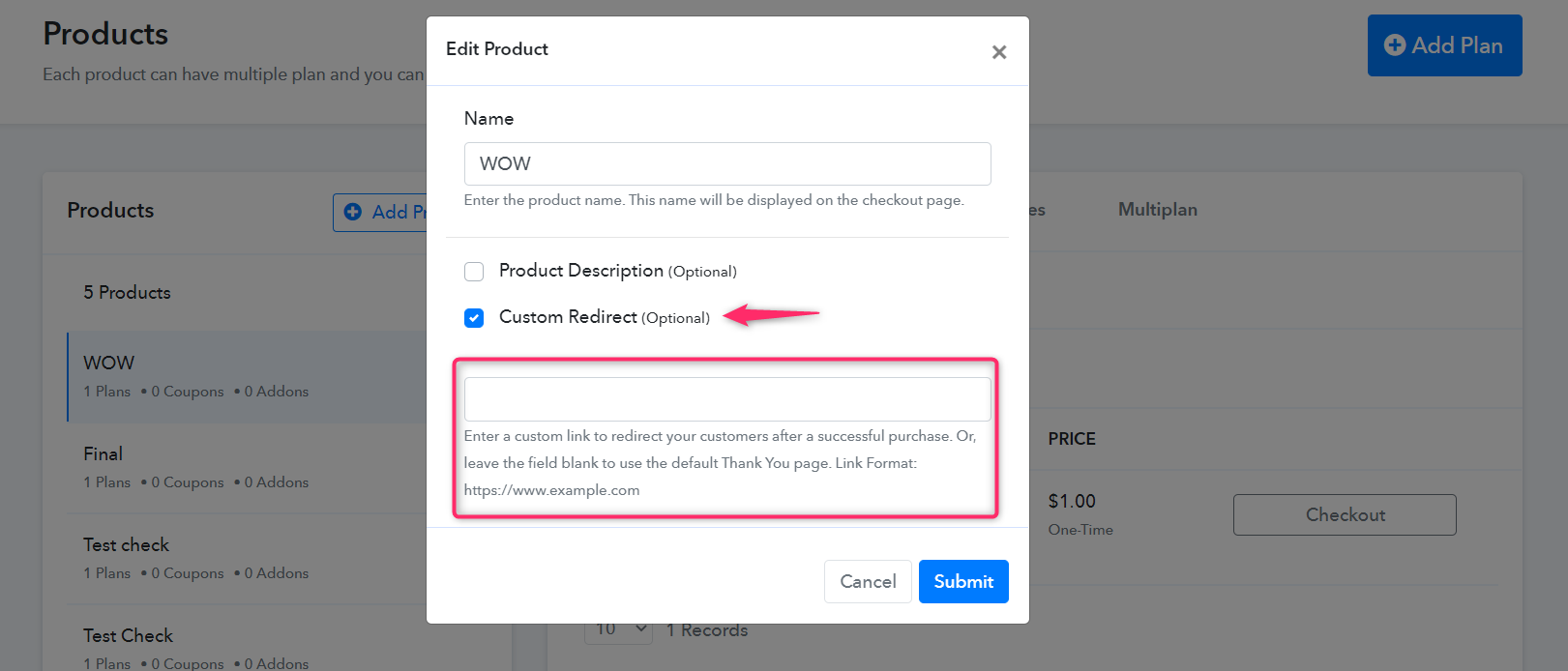Open the records-per-page dropdown

(x=618, y=629)
